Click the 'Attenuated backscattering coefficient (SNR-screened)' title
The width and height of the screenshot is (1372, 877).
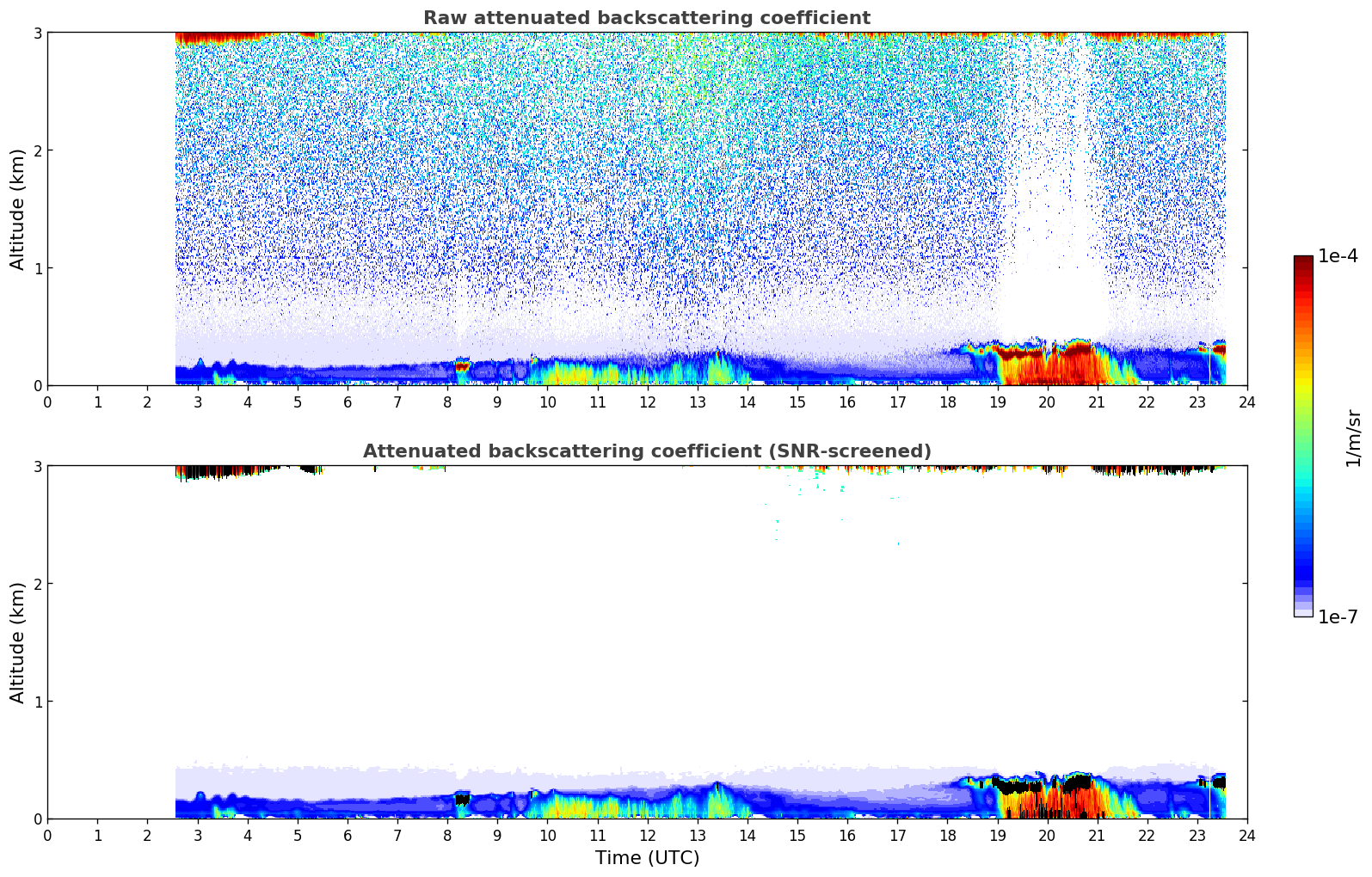tap(647, 451)
